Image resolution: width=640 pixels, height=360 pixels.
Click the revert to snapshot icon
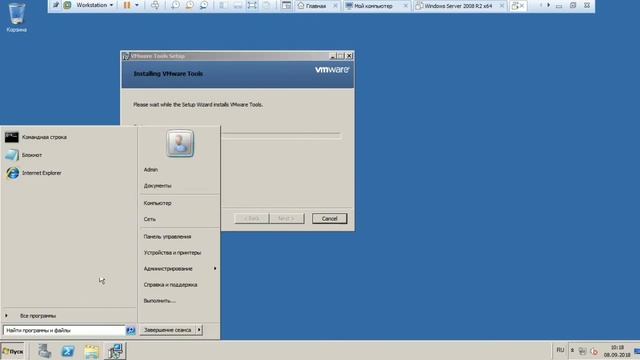pyautogui.click(x=190, y=5)
